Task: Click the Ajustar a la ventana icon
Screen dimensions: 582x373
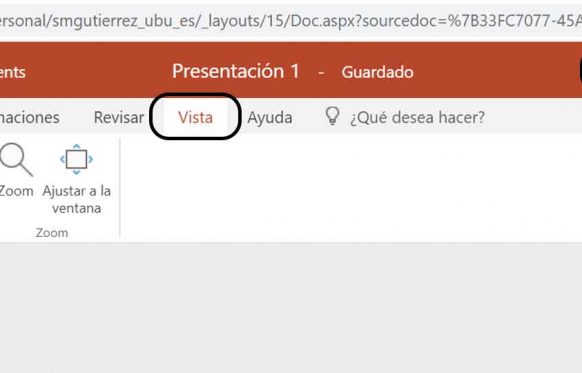Action: (x=76, y=159)
